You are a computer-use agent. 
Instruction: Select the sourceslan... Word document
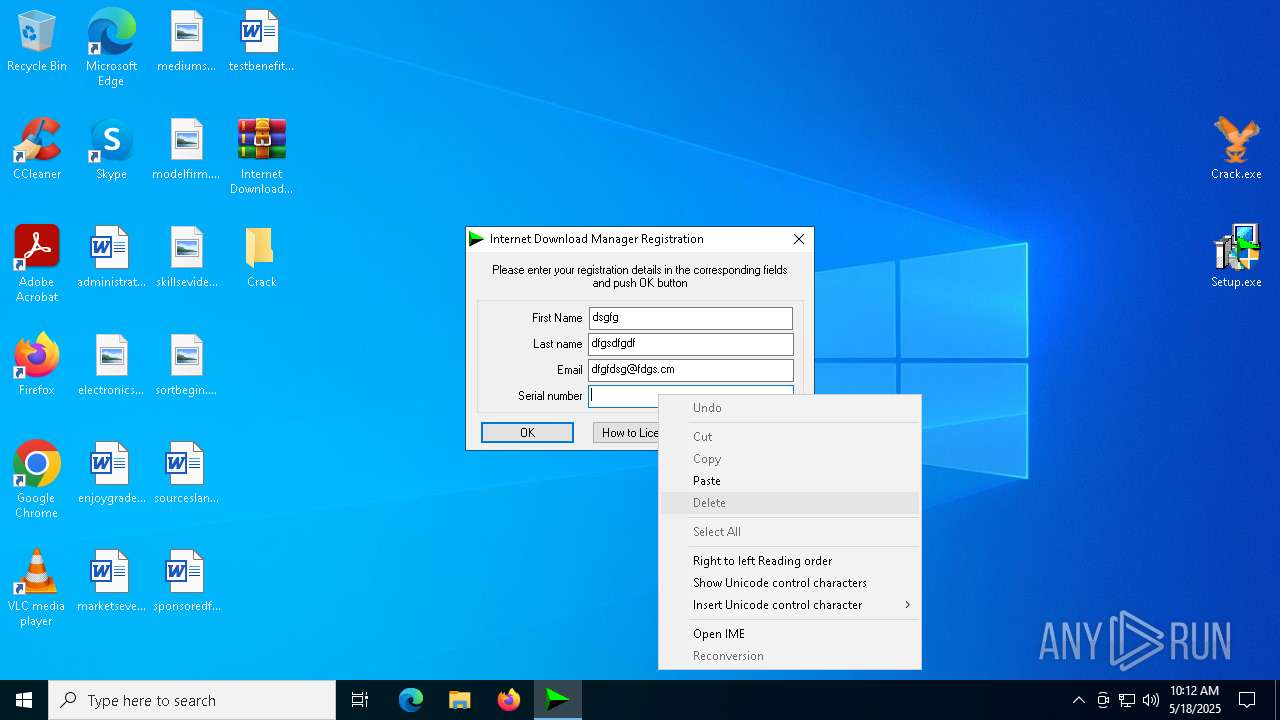[x=186, y=474]
